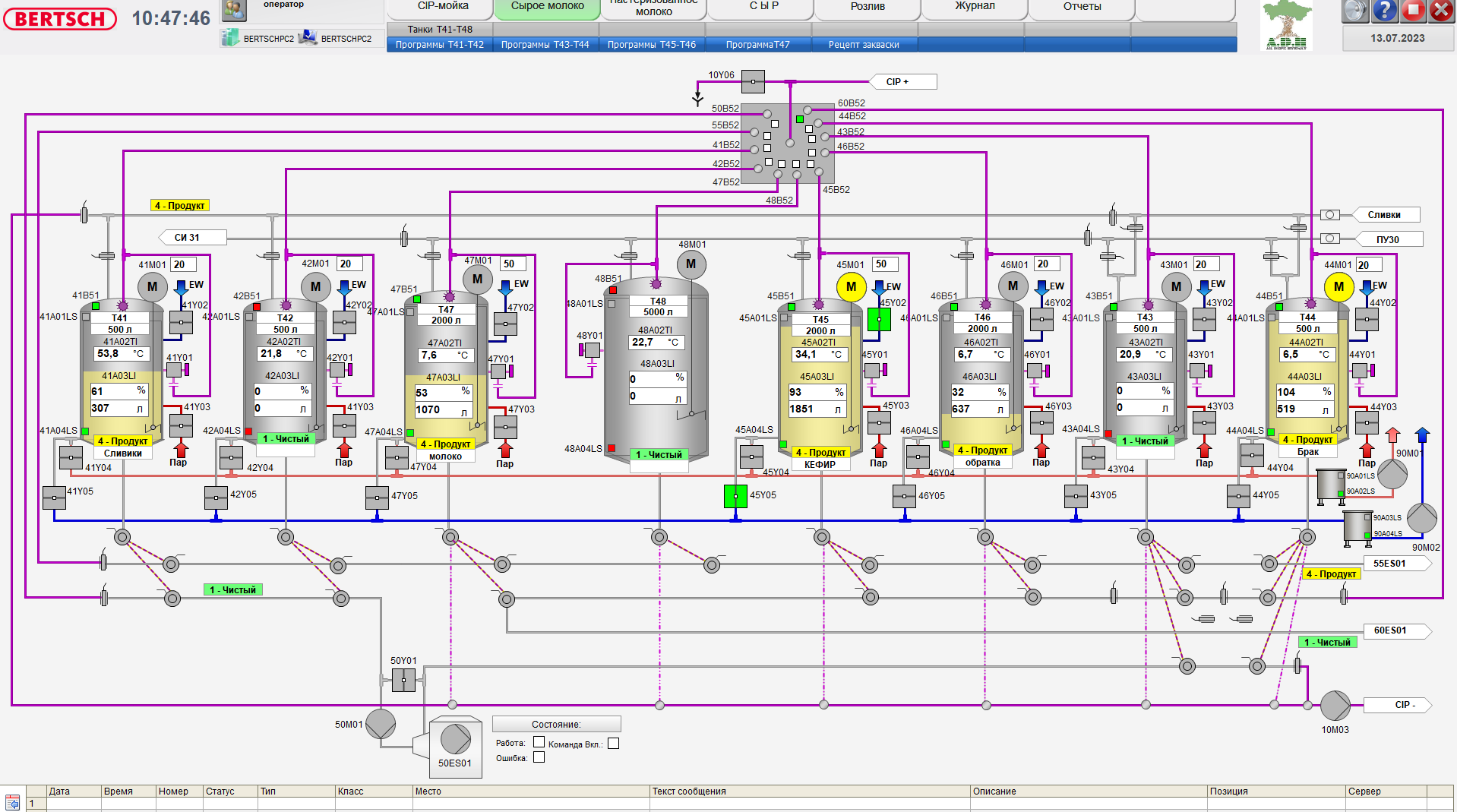This screenshot has height=812, width=1457.
Task: Check the Команда Вкл. checkbox
Action: point(613,743)
